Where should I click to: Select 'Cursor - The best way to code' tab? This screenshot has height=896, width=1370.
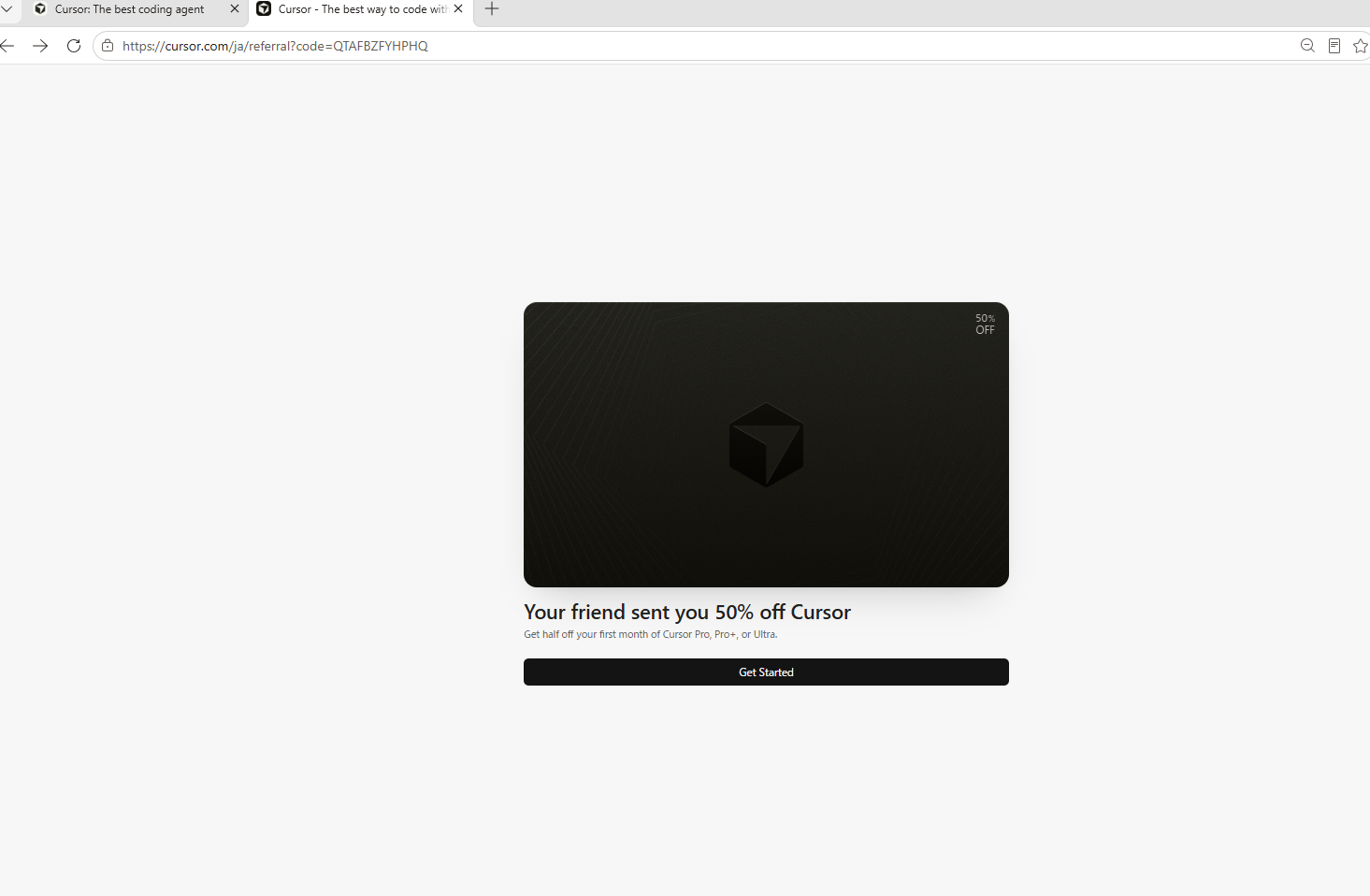(x=361, y=9)
